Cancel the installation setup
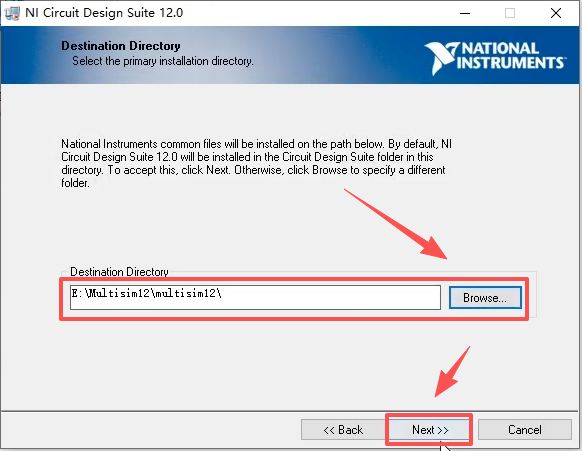Viewport: 582px width, 451px height. pyautogui.click(x=524, y=430)
